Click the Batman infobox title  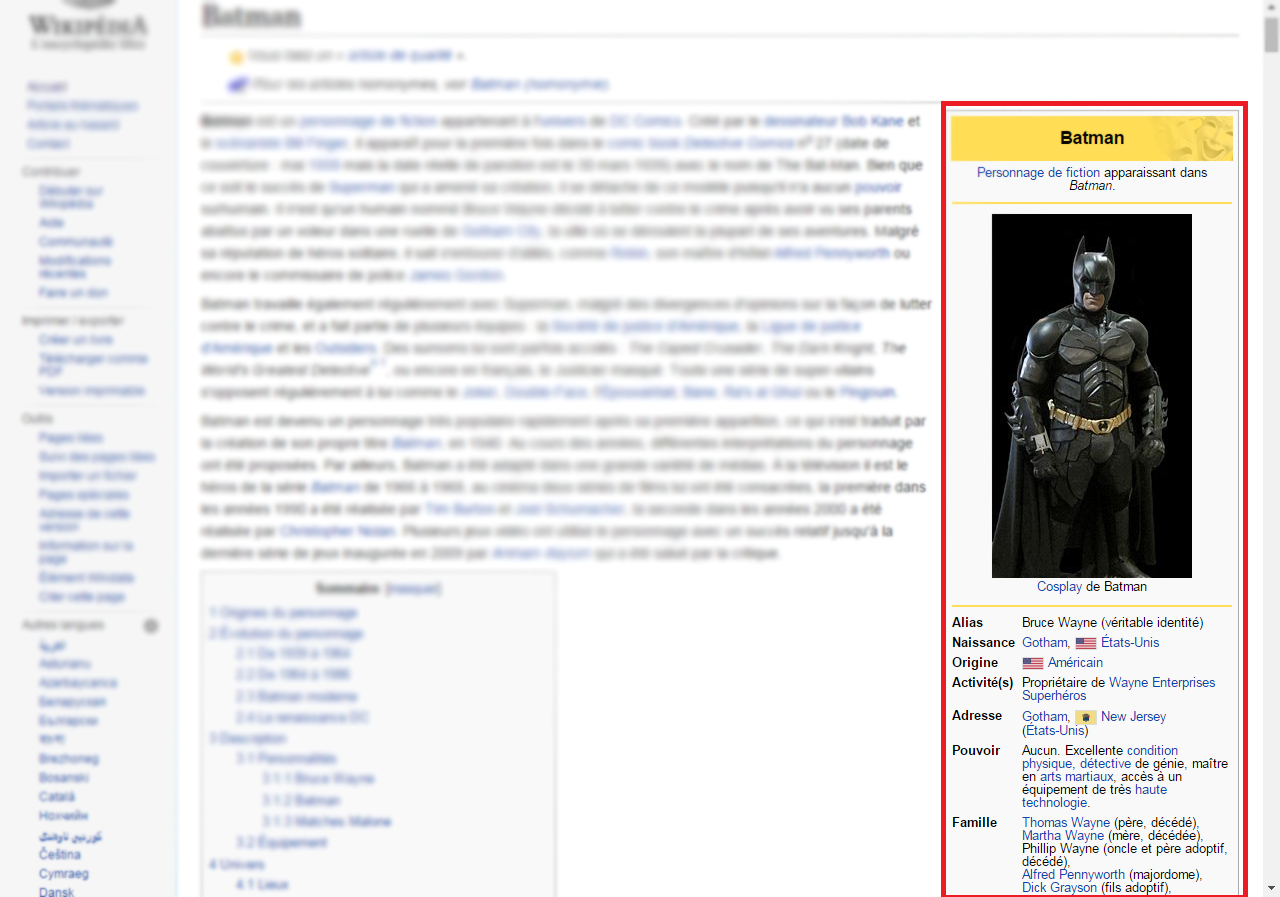coord(1092,138)
